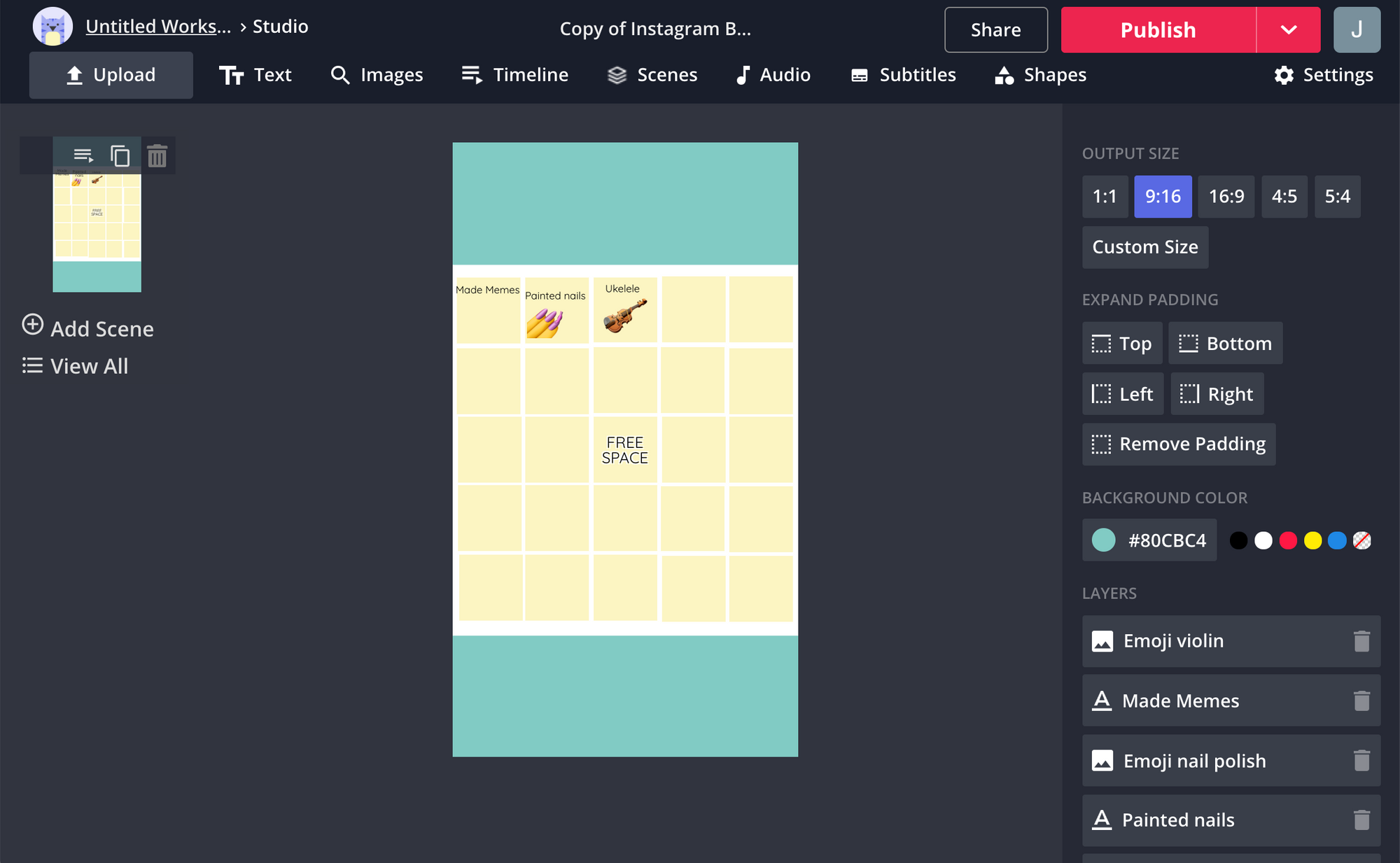The image size is (1400, 863).
Task: Open the Subtitles tool
Action: [903, 75]
